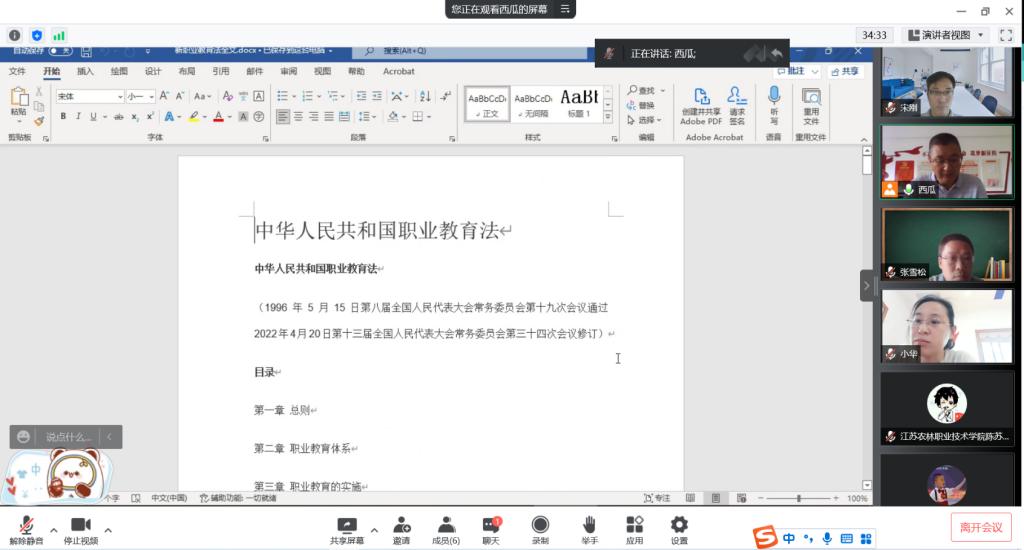Viewport: 1024px width, 550px height.
Task: Open the 插入 ribbon tab
Action: coord(85,72)
